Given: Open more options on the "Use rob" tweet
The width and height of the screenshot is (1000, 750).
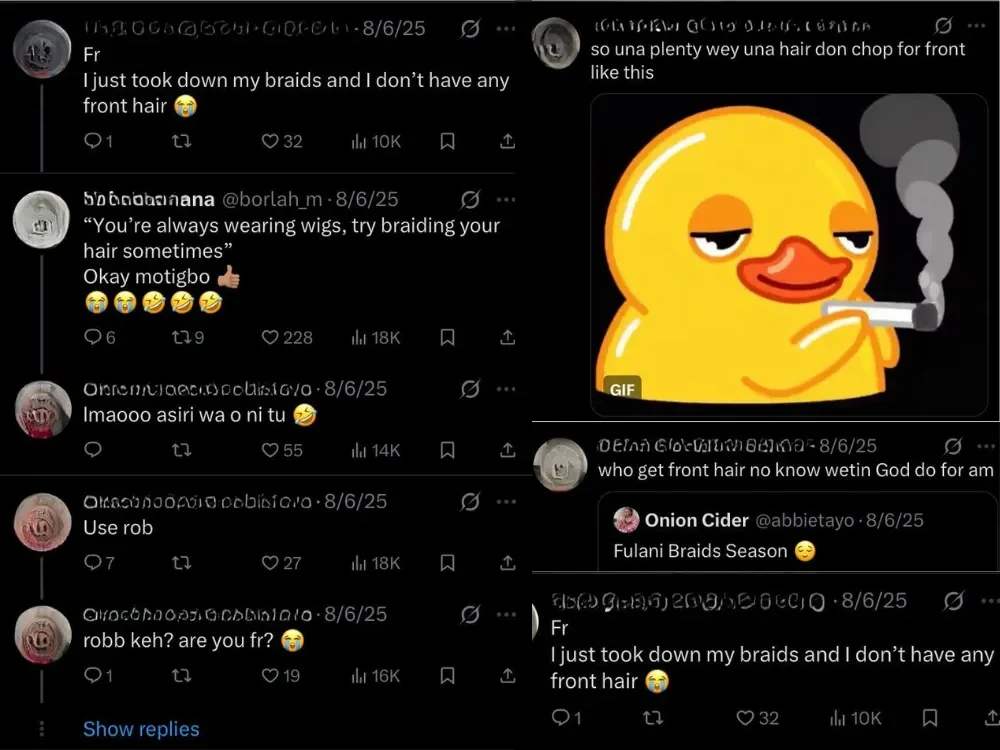Looking at the screenshot, I should coord(506,501).
